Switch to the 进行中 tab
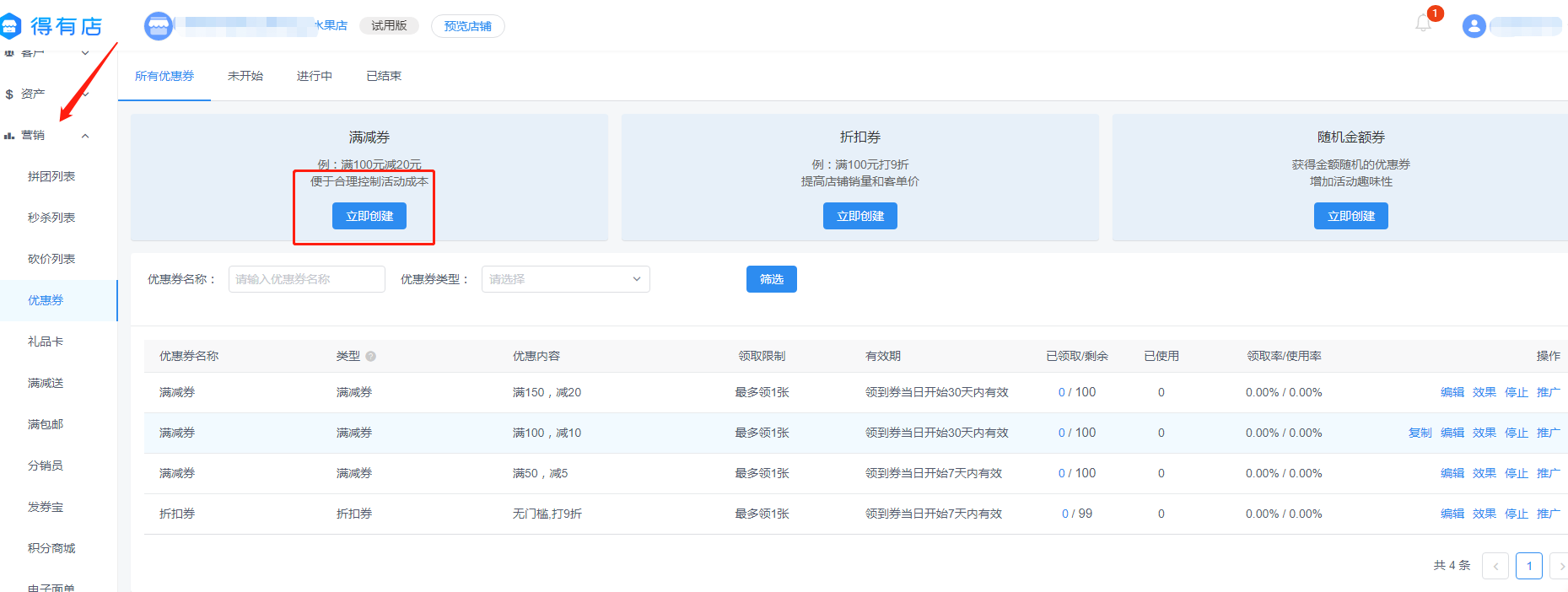Image resolution: width=1568 pixels, height=592 pixels. click(315, 76)
